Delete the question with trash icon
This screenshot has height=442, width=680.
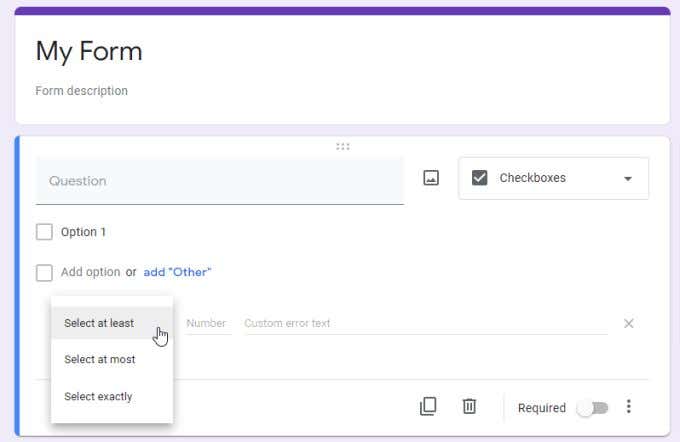(x=469, y=406)
